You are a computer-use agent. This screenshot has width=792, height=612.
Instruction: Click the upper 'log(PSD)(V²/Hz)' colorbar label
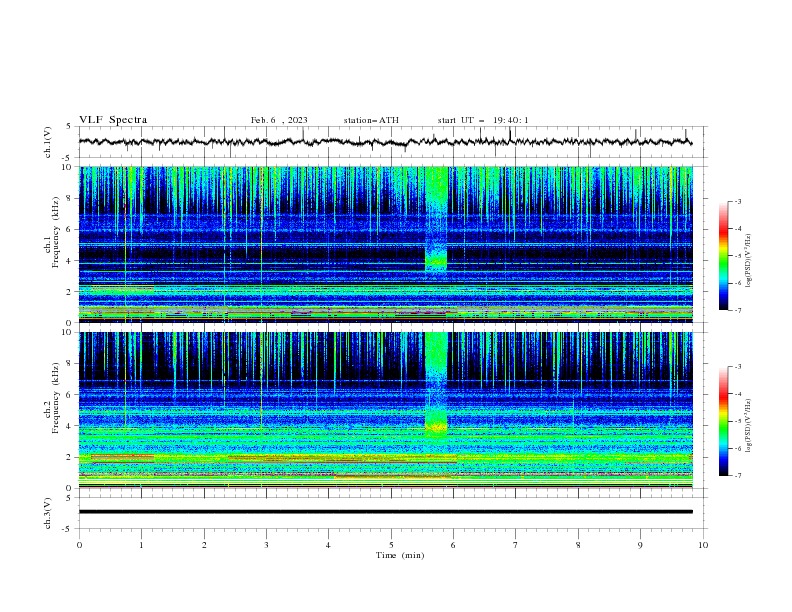coord(749,261)
